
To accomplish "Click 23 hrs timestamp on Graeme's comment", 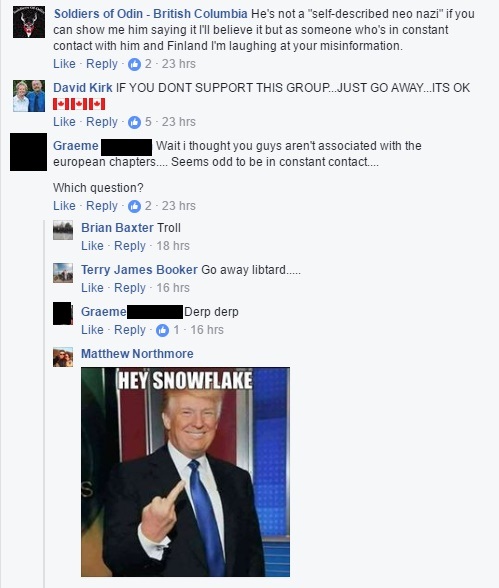I will pos(178,206).
